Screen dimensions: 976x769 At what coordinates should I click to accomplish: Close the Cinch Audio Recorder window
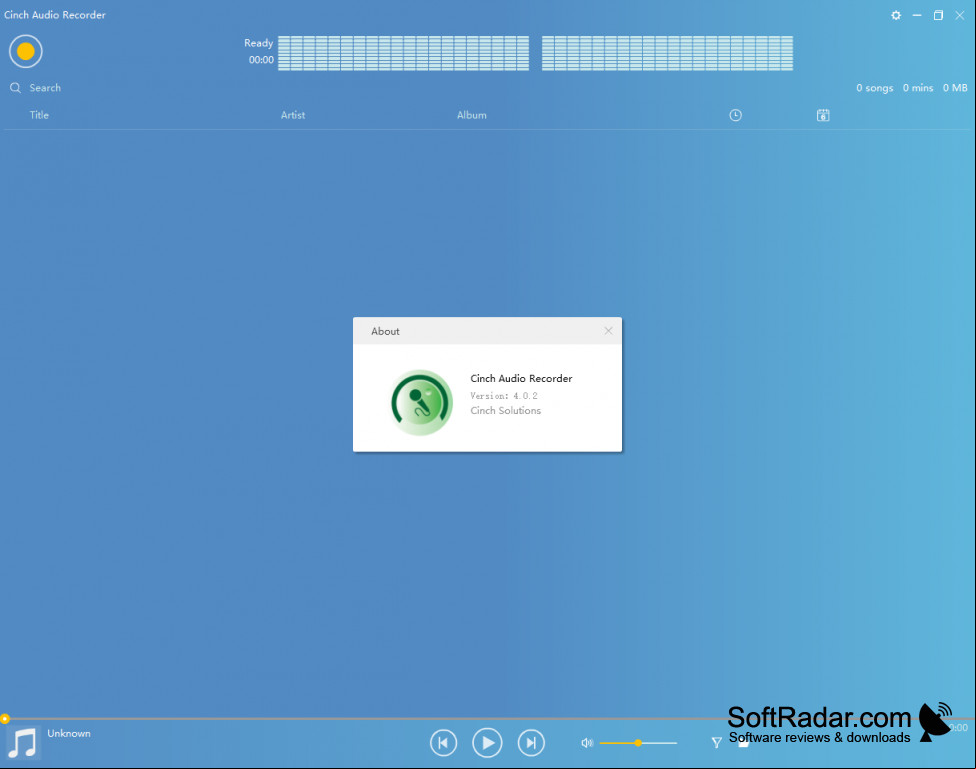(x=960, y=15)
